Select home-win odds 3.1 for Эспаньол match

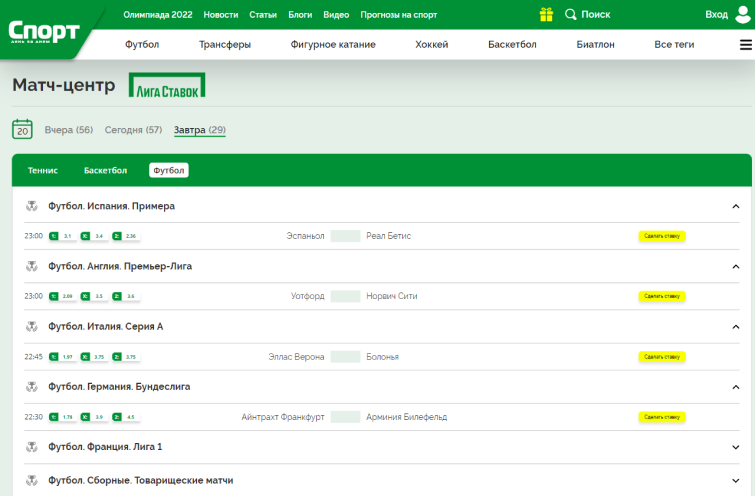tap(62, 236)
